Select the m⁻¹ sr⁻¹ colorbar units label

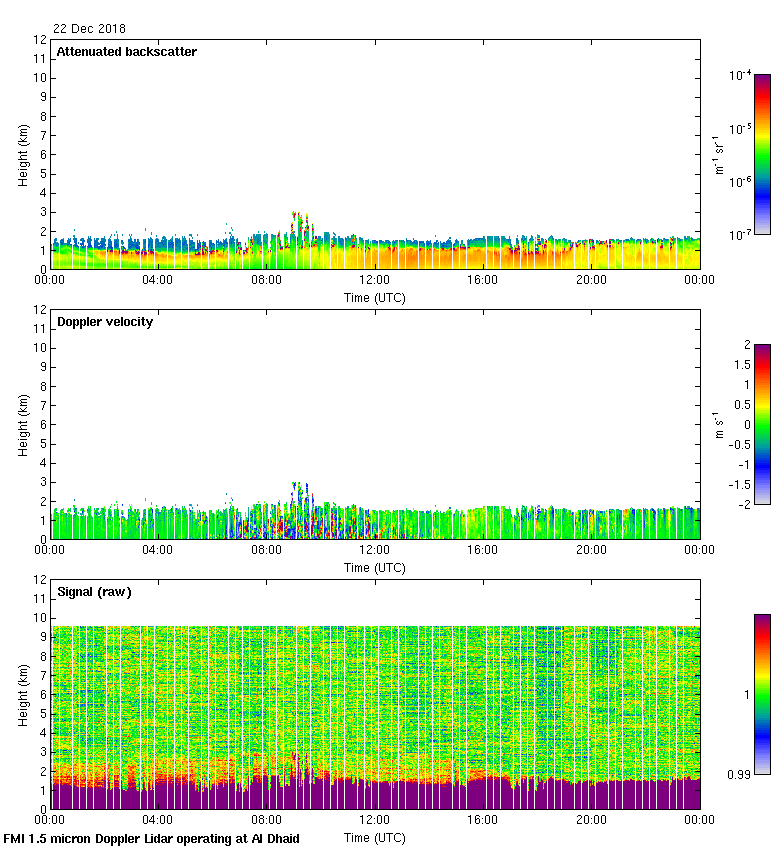[718, 154]
